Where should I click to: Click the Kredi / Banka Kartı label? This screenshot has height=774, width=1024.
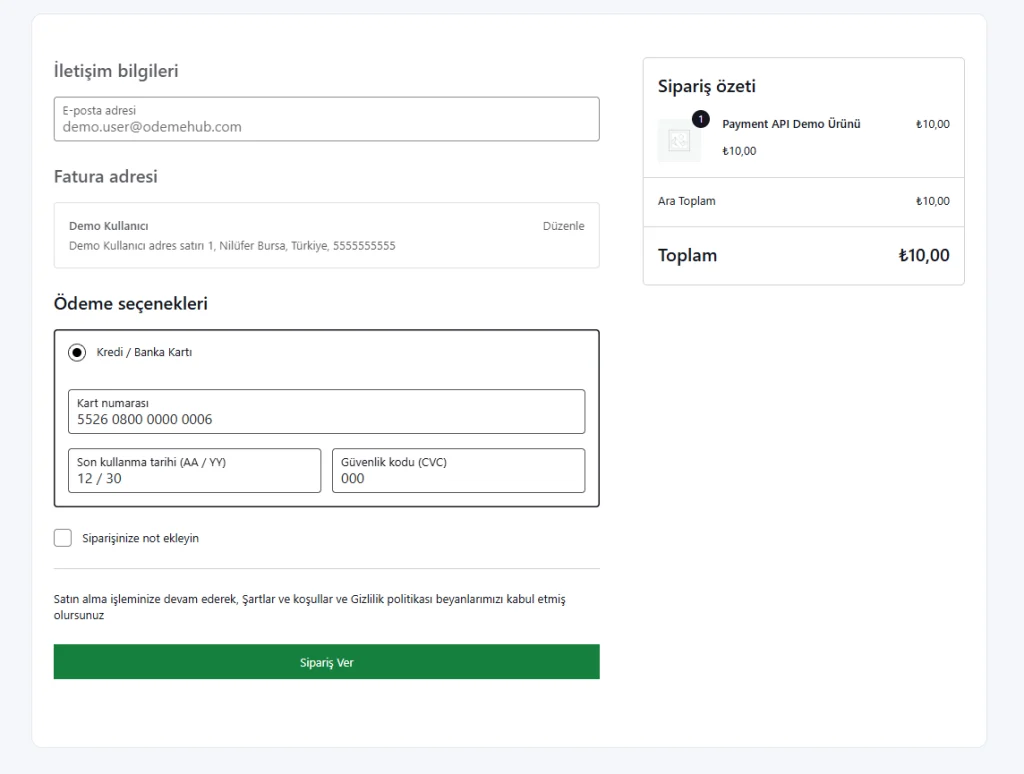(144, 352)
